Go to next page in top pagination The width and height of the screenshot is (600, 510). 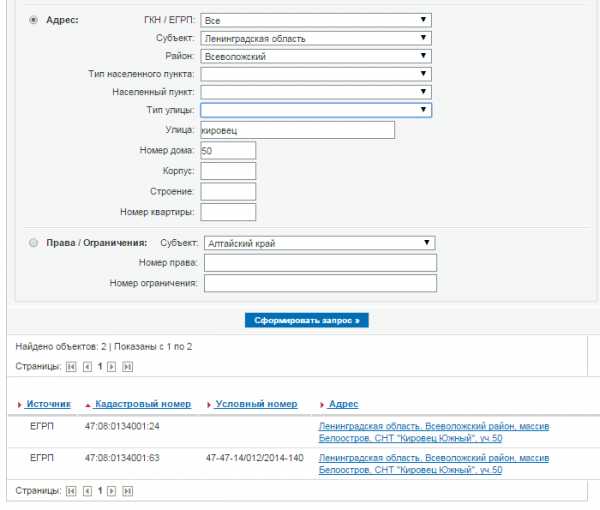pos(111,367)
